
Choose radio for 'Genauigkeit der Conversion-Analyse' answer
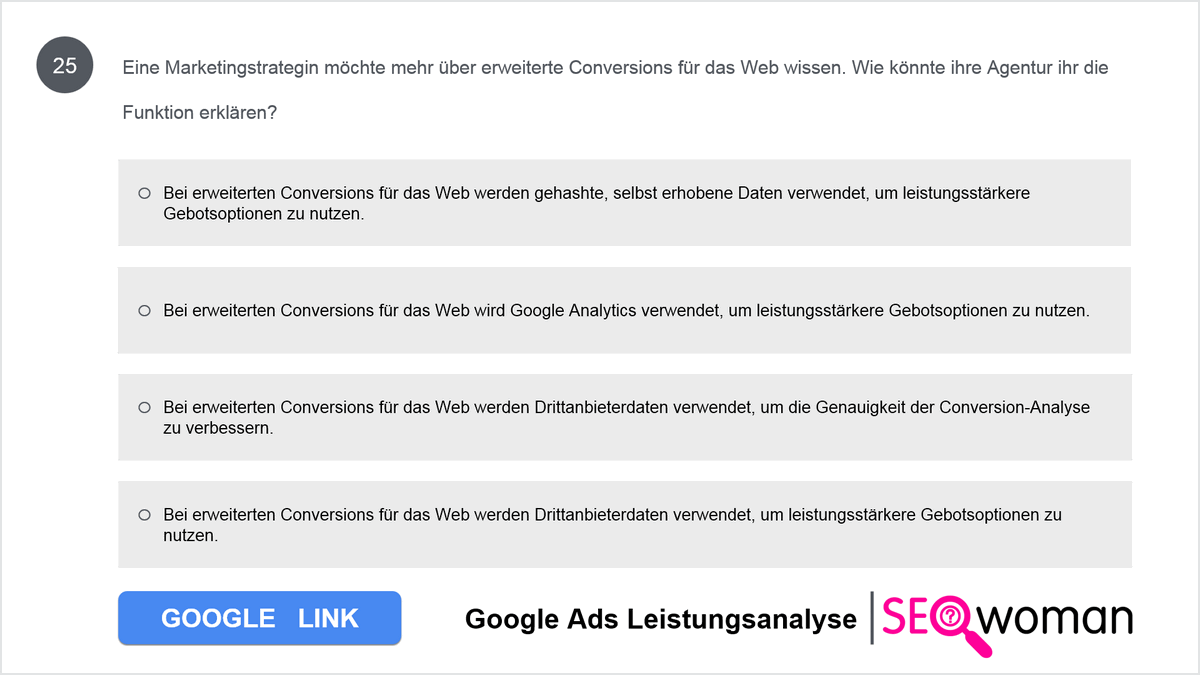click(x=144, y=407)
